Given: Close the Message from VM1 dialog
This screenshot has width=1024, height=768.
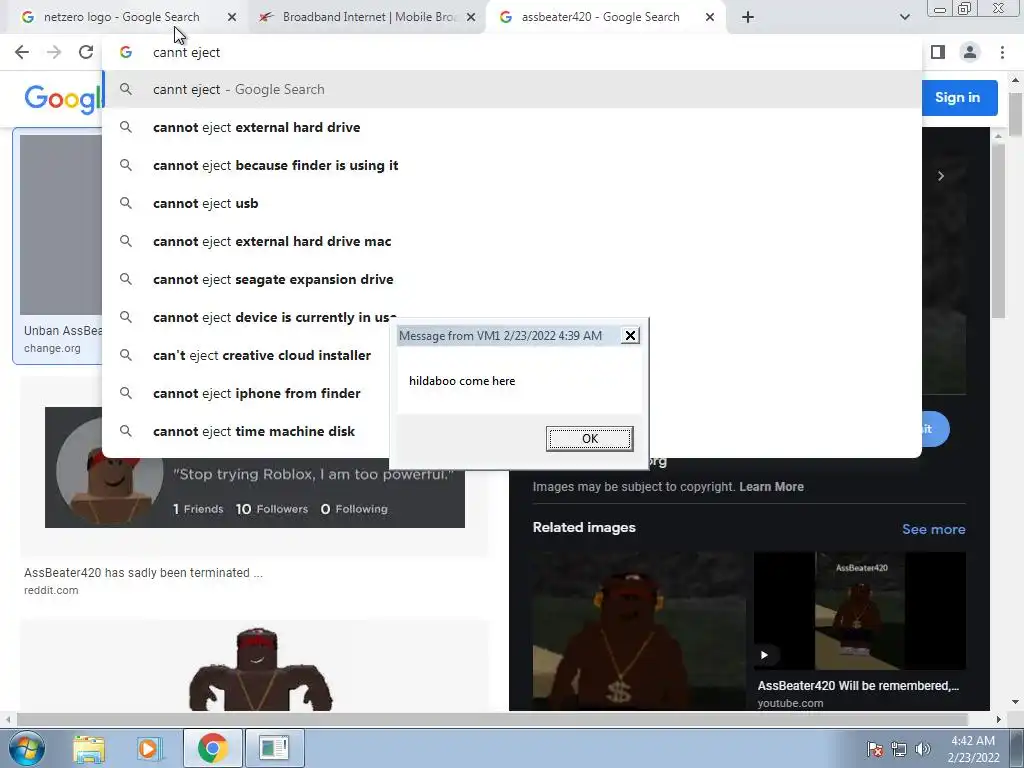Looking at the screenshot, I should [x=630, y=336].
